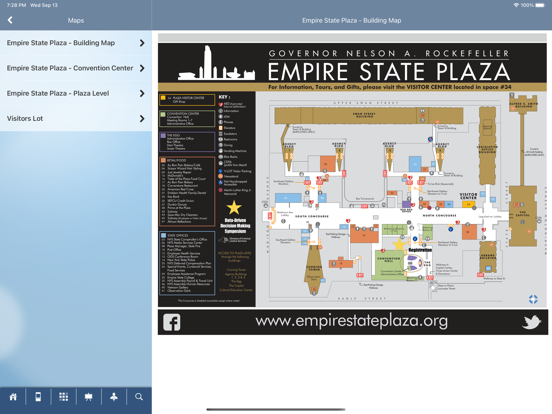This screenshot has width=552, height=414.
Task: Expand chevron beside Visitors Lot row
Action: 142,119
